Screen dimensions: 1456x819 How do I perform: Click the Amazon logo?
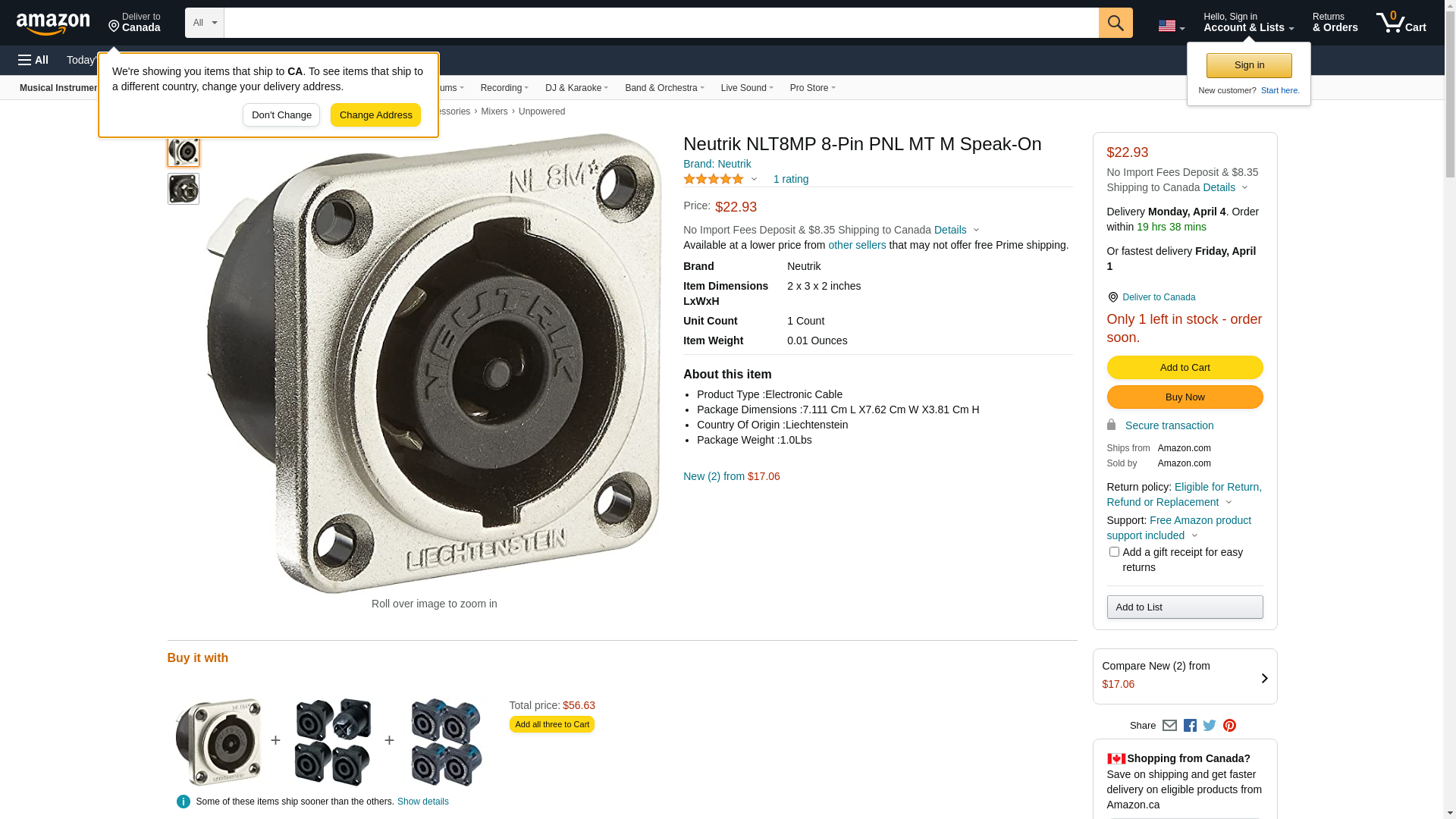(53, 24)
